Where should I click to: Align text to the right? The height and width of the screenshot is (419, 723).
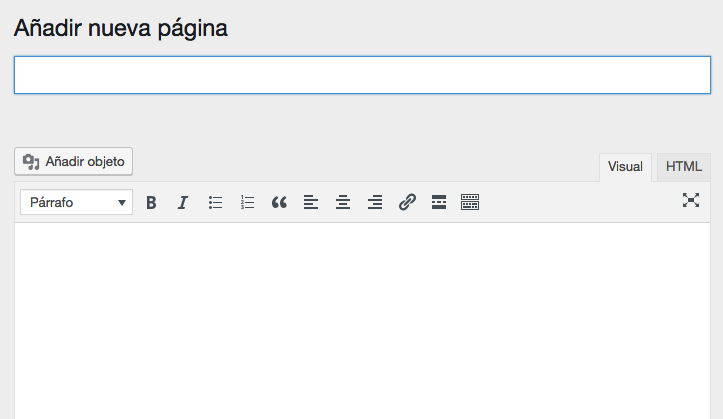tap(375, 202)
